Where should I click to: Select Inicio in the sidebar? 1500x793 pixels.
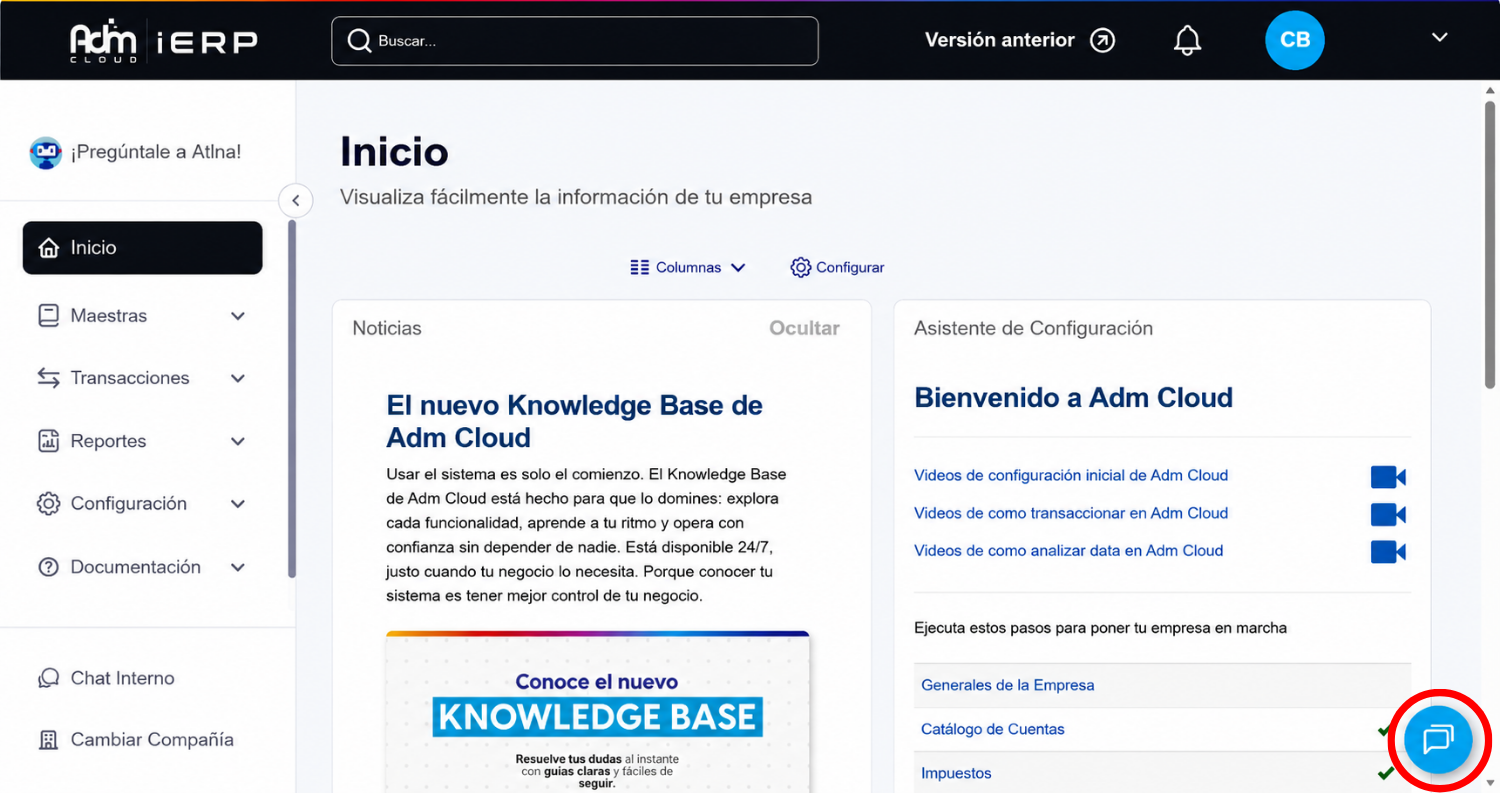coord(142,248)
